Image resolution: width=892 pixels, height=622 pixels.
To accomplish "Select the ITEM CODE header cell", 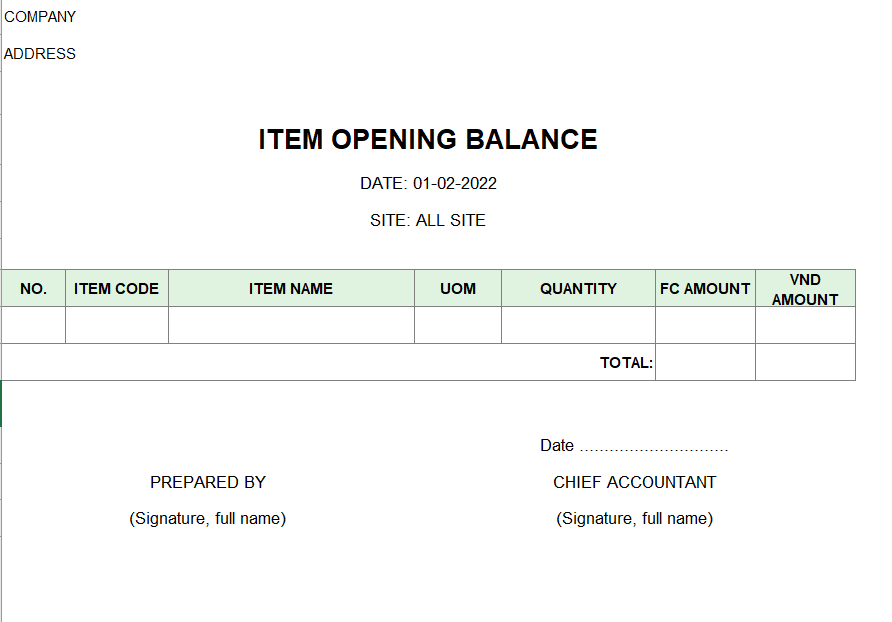I will (117, 289).
